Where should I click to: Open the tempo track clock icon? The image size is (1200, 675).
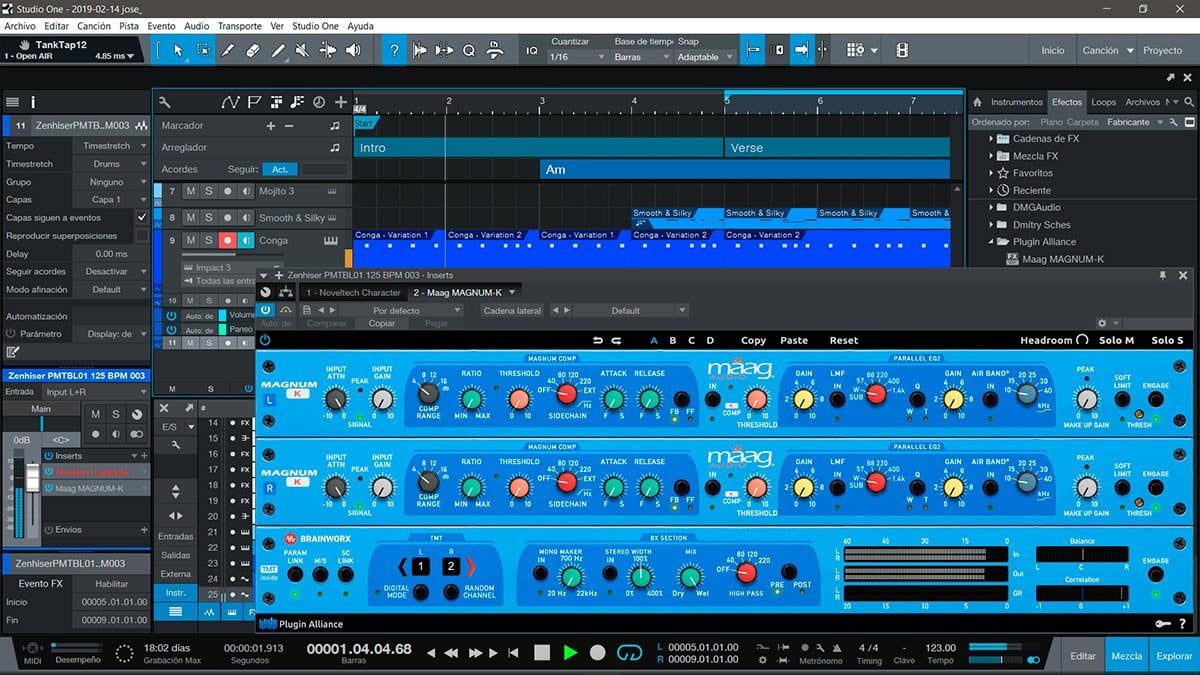pyautogui.click(x=319, y=102)
